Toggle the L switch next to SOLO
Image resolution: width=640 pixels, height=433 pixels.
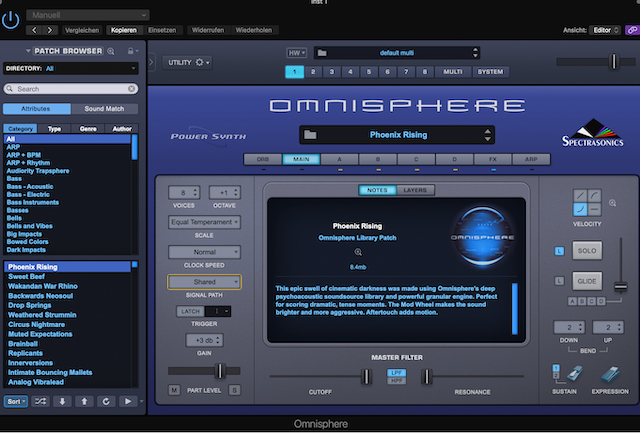click(x=559, y=251)
